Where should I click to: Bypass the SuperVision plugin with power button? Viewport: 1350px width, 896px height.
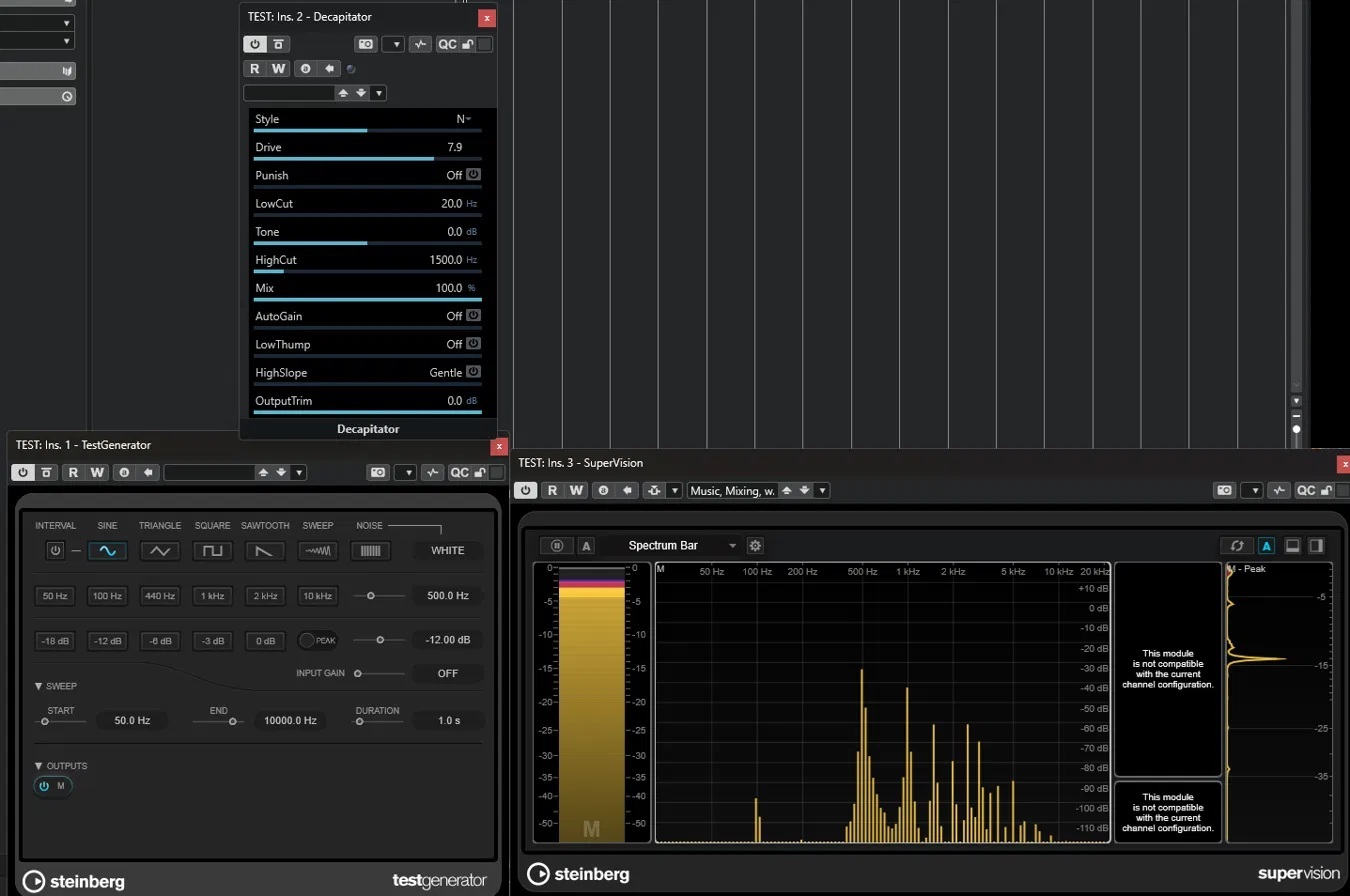point(526,490)
